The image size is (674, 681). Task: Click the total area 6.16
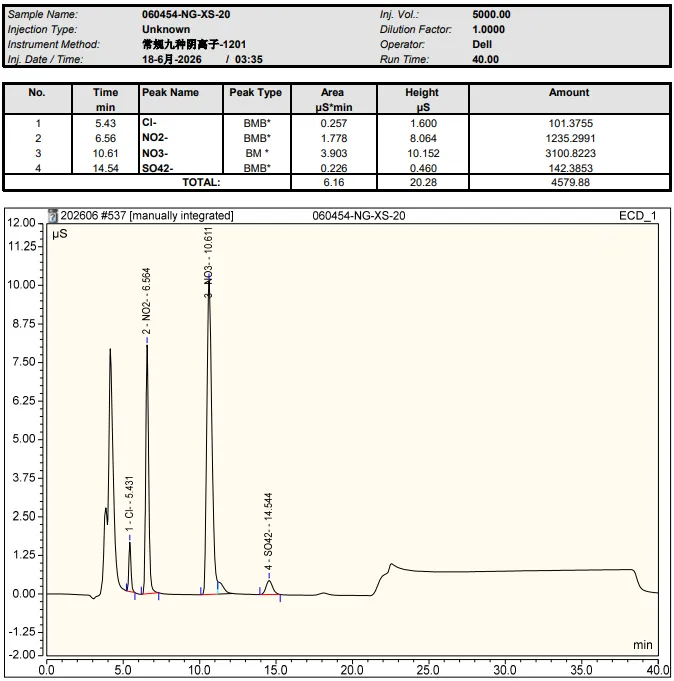[x=334, y=182]
